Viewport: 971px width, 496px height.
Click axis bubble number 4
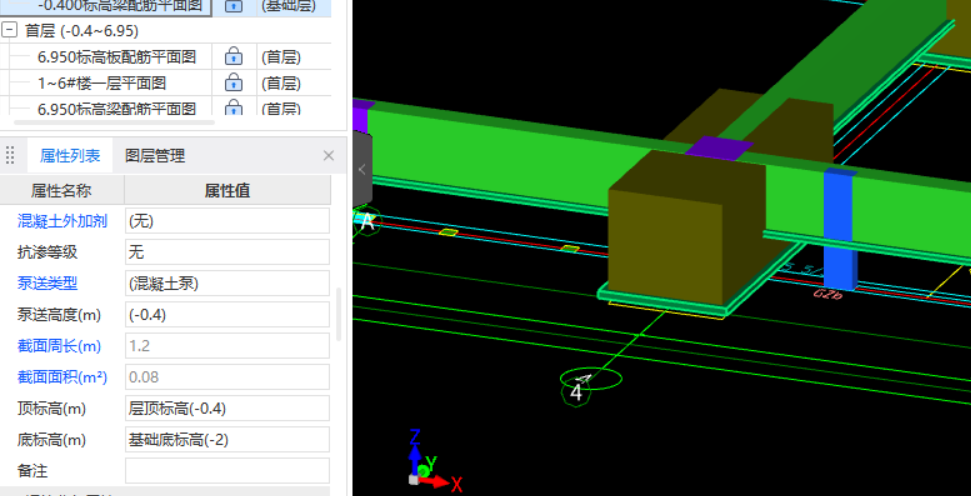577,393
